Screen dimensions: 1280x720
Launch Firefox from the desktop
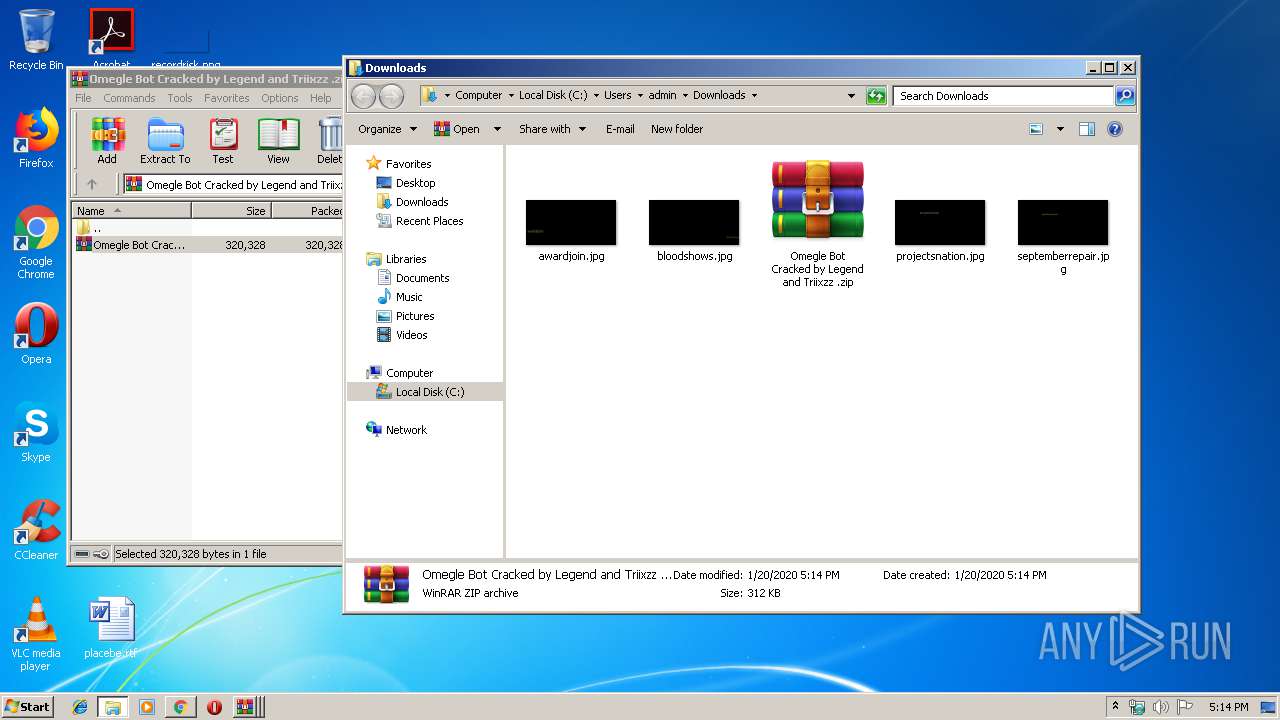[x=36, y=138]
